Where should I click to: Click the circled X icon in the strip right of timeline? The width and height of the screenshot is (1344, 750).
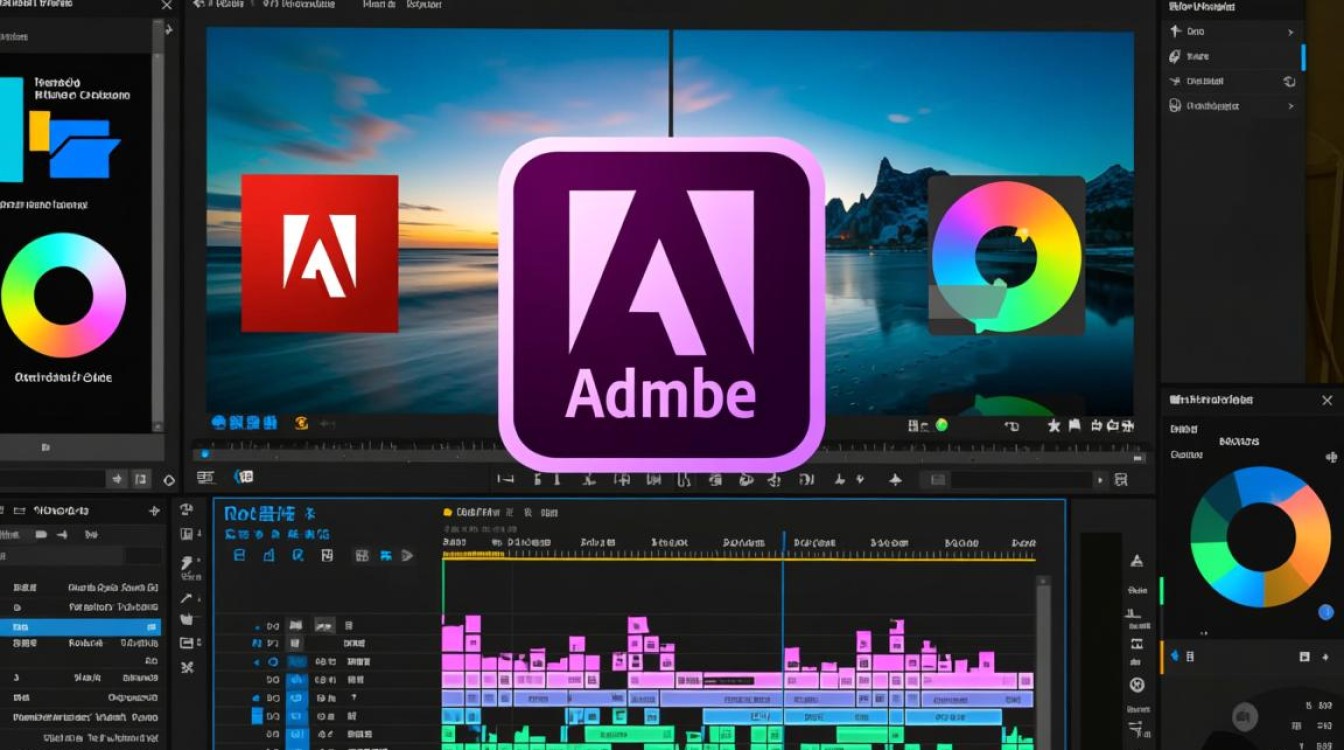tap(1136, 685)
